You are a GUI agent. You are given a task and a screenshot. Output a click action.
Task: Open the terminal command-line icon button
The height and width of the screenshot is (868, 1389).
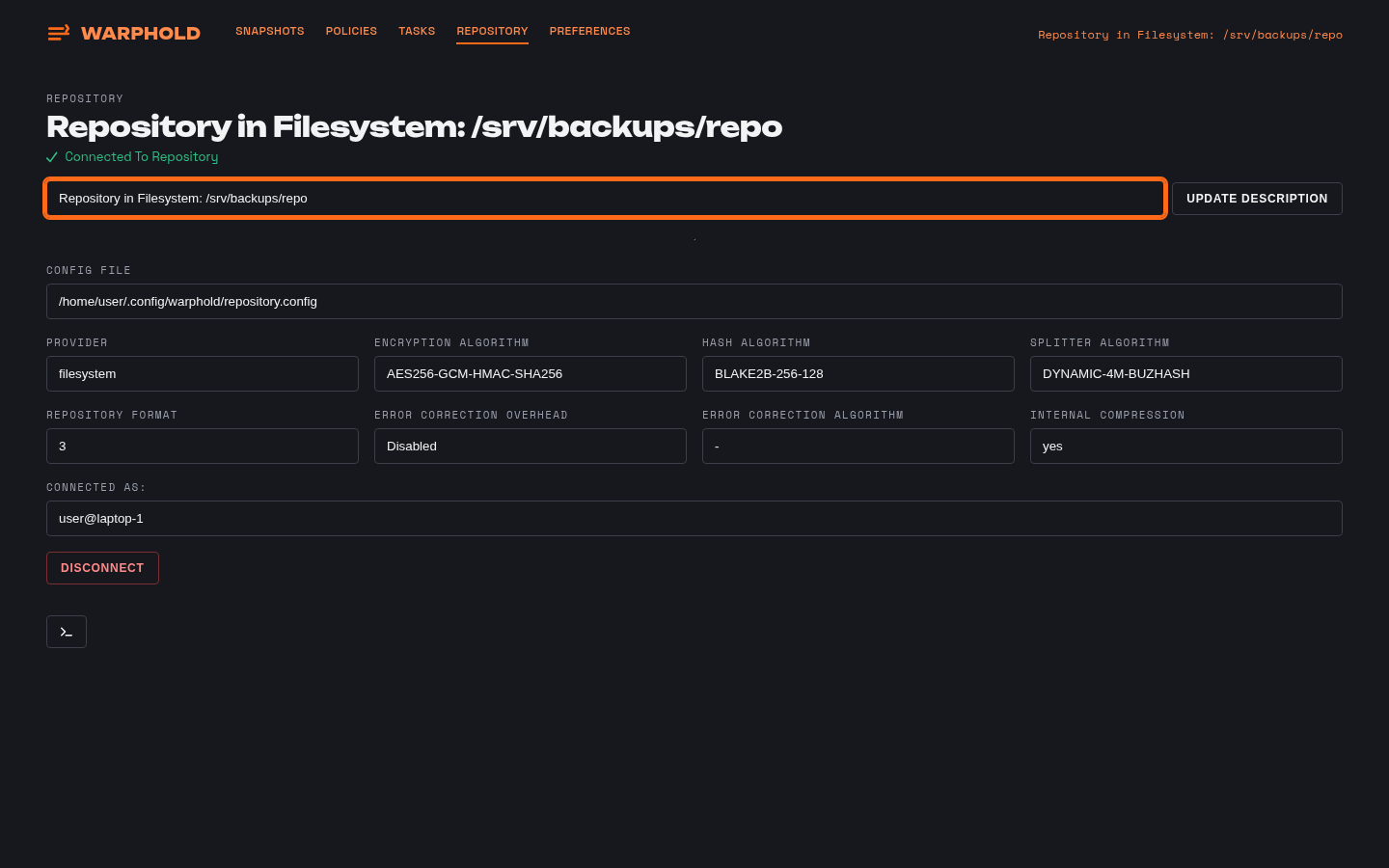tap(67, 632)
